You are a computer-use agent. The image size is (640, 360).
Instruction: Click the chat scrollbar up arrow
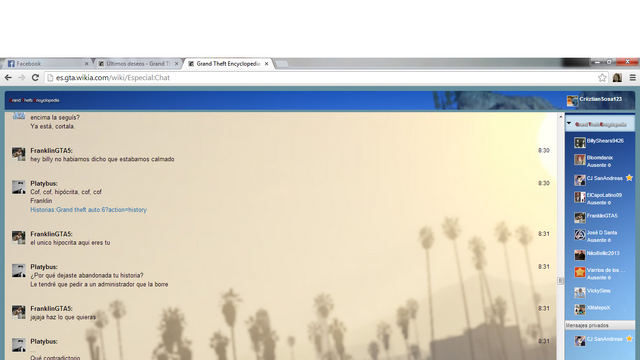[560, 117]
